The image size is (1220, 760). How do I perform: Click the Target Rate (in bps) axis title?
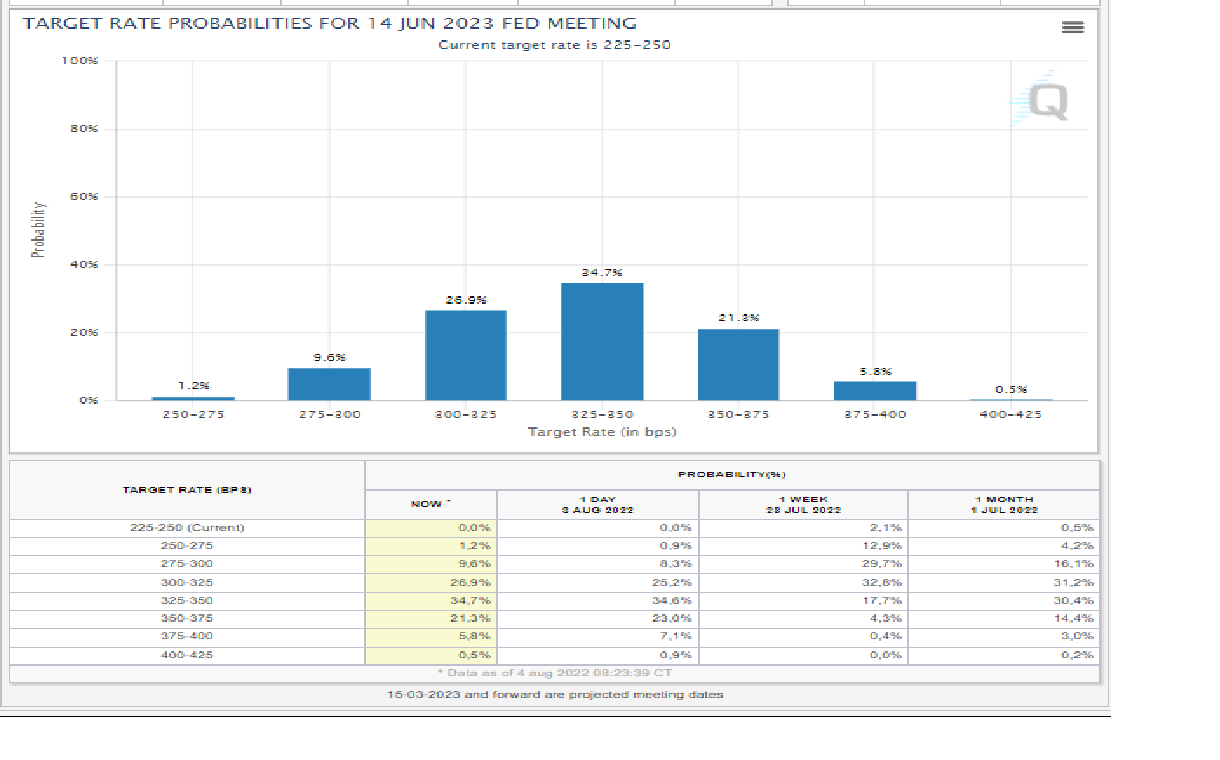[601, 431]
